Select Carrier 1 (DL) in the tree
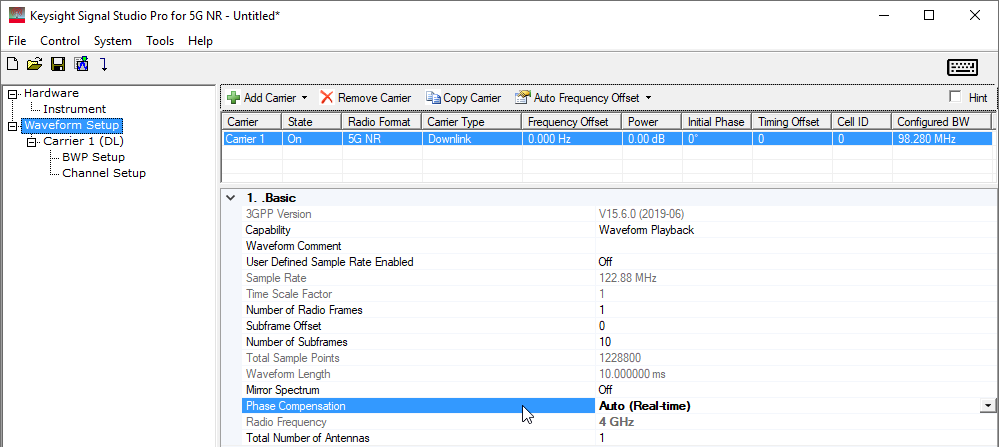This screenshot has height=447, width=999. (x=83, y=141)
